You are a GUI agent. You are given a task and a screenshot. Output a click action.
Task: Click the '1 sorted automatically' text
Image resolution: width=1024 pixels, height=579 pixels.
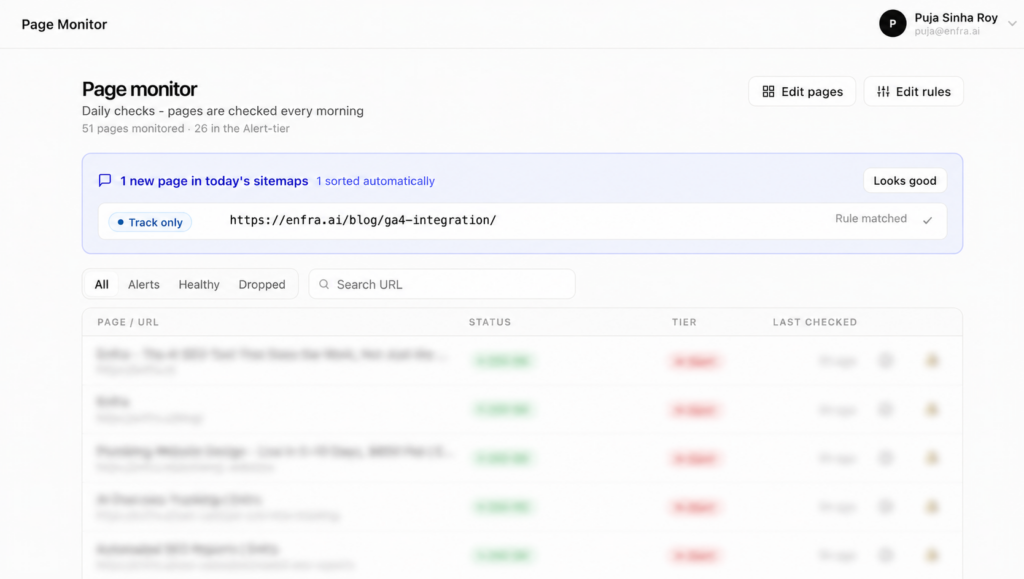pos(376,181)
